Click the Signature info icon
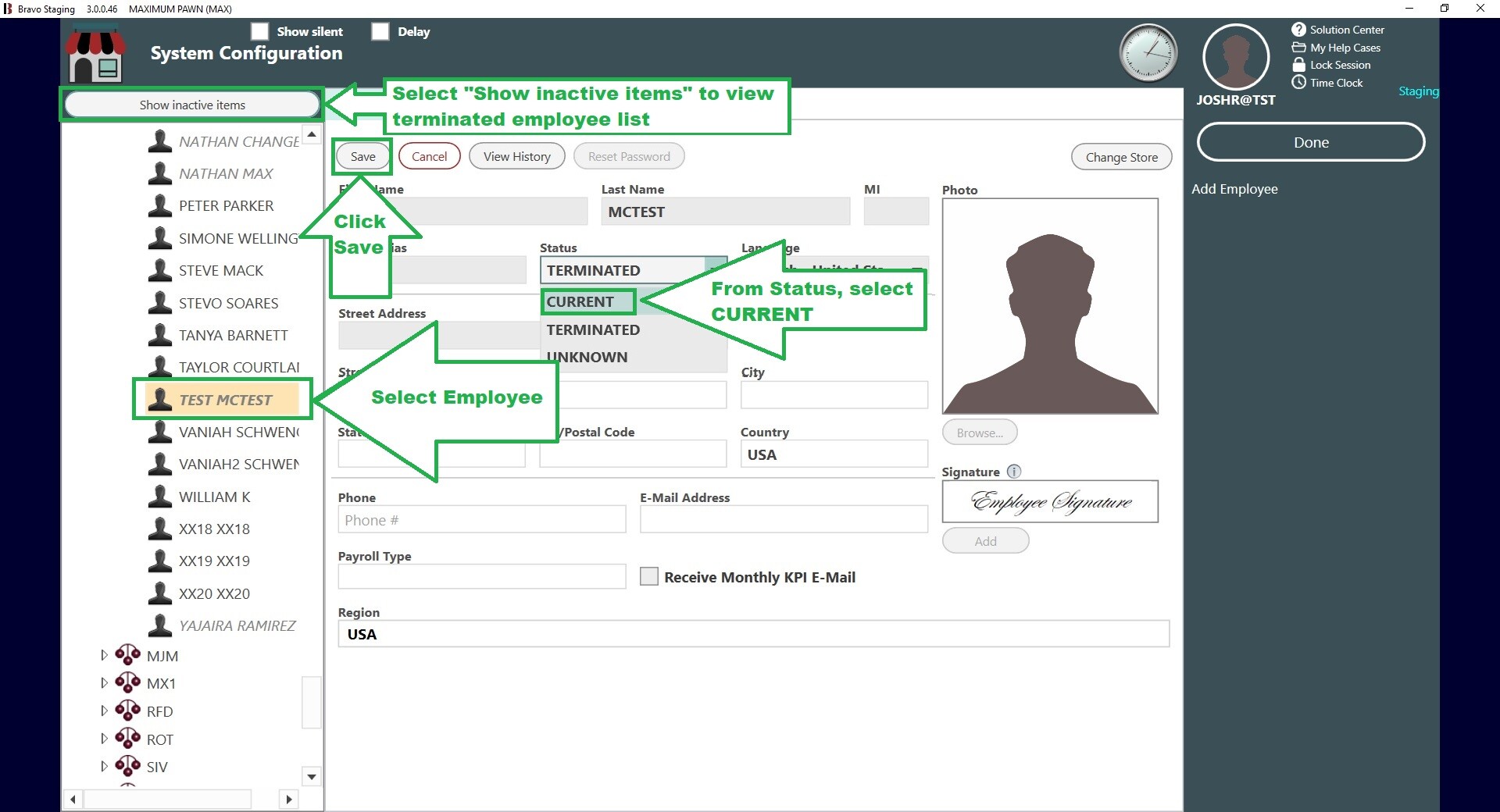Image resolution: width=1500 pixels, height=812 pixels. tap(1014, 472)
